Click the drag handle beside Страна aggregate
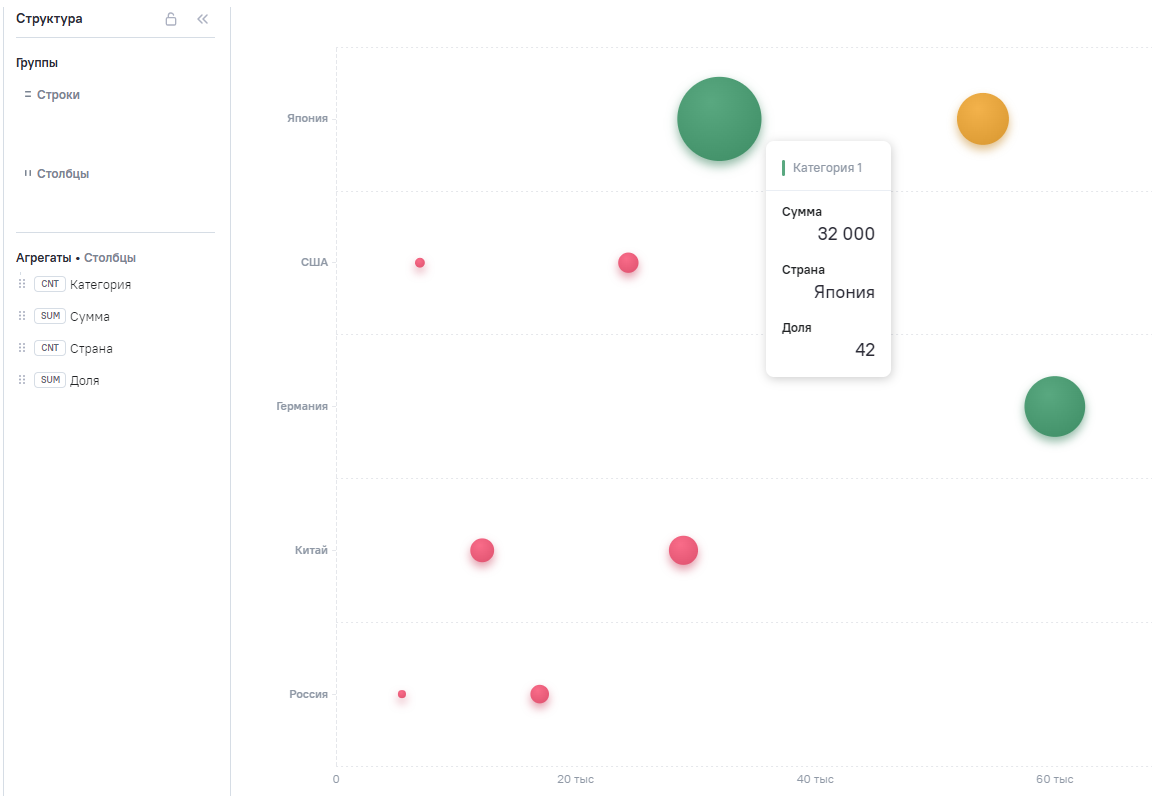 (22, 348)
